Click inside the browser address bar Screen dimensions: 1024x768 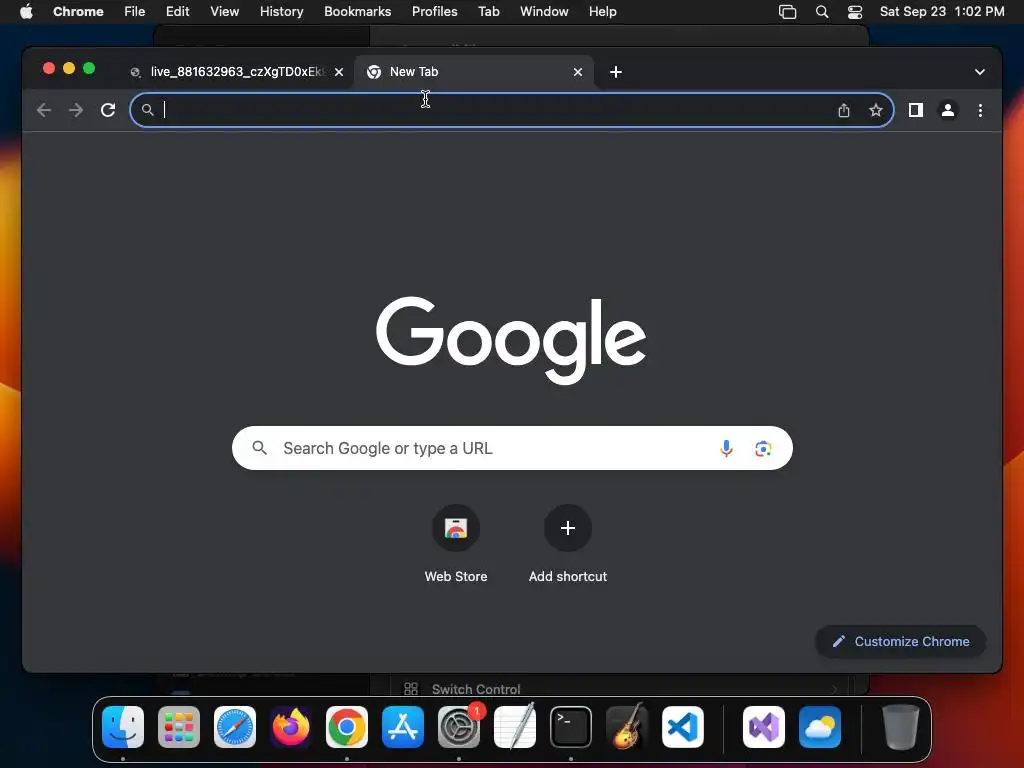coord(512,110)
